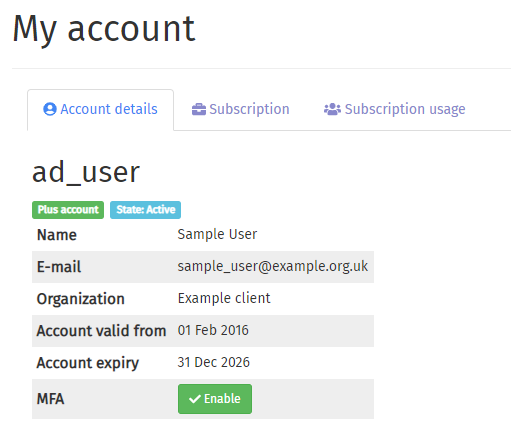Screen dimensions: 511x432
Task: Open the Account details tab
Action: click(x=100, y=110)
